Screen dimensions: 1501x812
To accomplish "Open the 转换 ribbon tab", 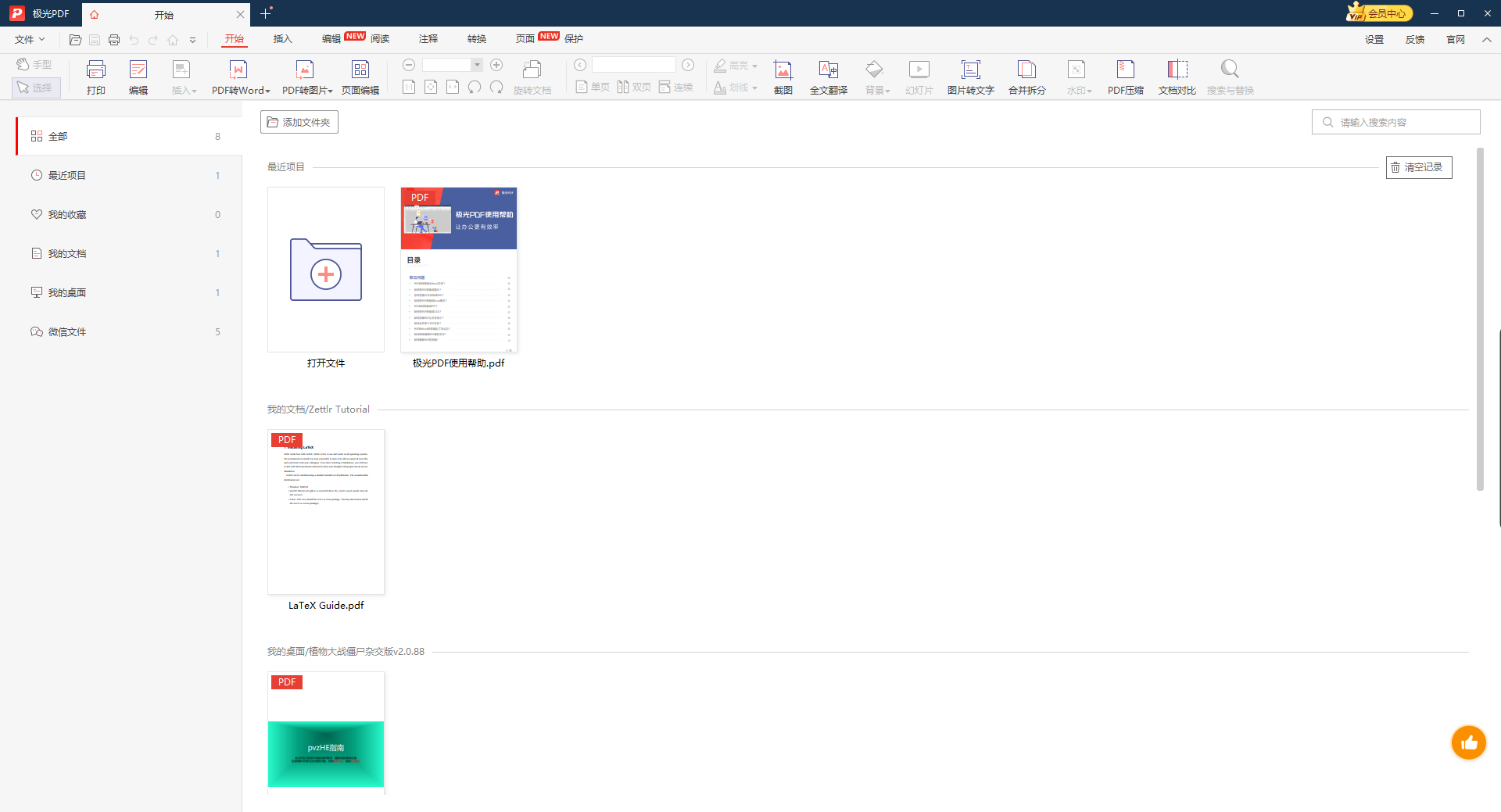I will click(x=476, y=39).
